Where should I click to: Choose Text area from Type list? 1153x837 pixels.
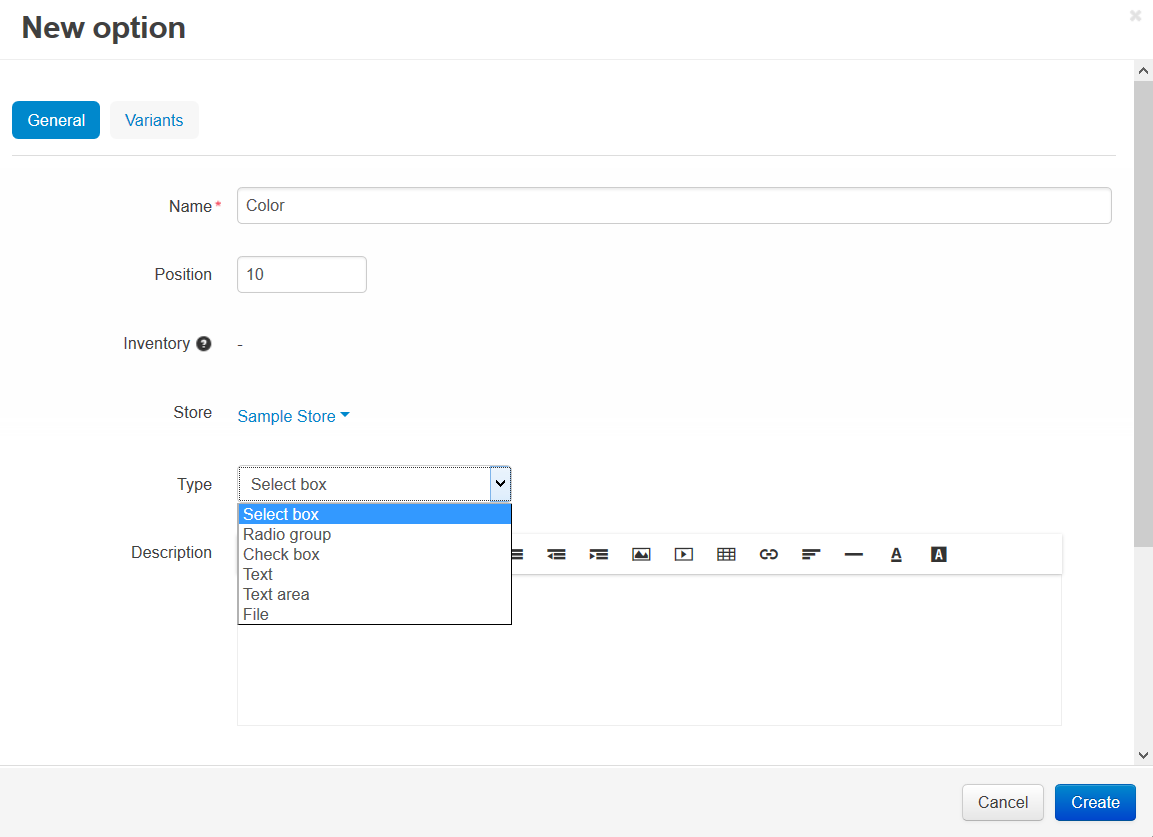(x=374, y=594)
